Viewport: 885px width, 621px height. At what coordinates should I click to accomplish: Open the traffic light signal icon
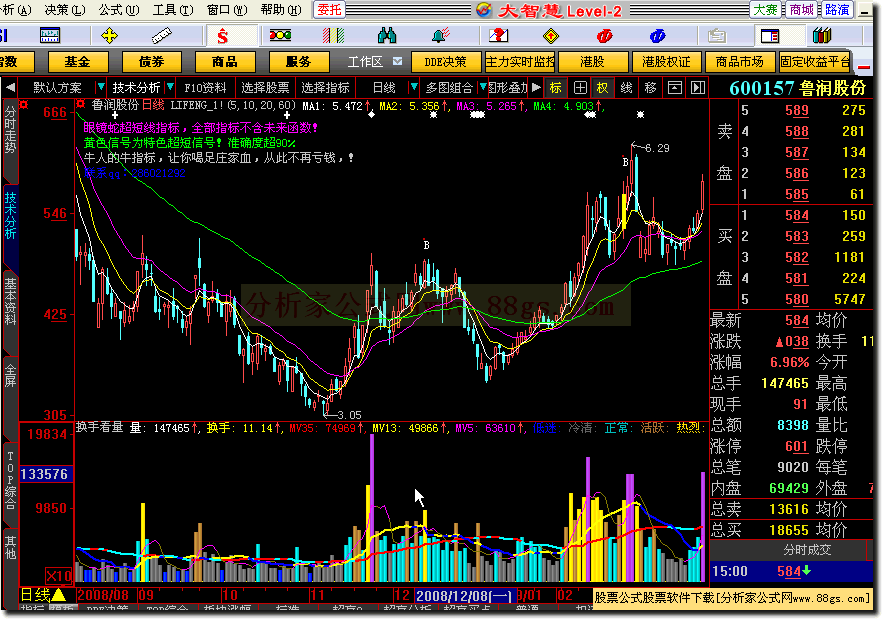[x=280, y=36]
